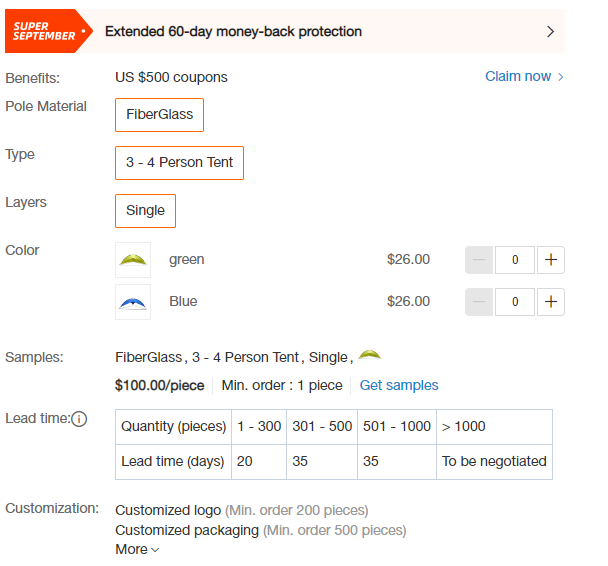
Task: Select the 3 - 4 Person Tent type
Action: tap(179, 163)
